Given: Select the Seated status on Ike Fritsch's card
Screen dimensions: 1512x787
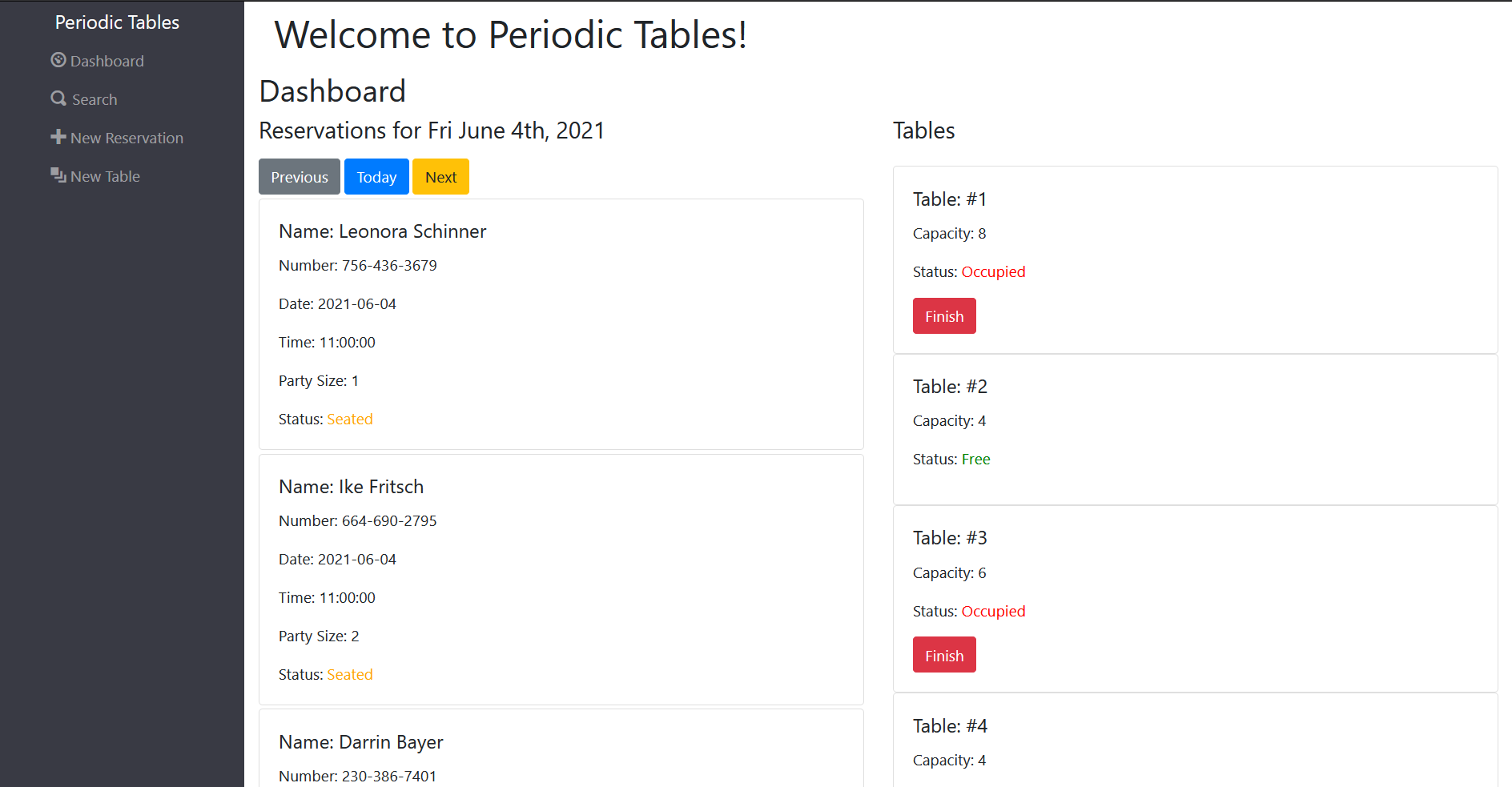Looking at the screenshot, I should (x=349, y=673).
